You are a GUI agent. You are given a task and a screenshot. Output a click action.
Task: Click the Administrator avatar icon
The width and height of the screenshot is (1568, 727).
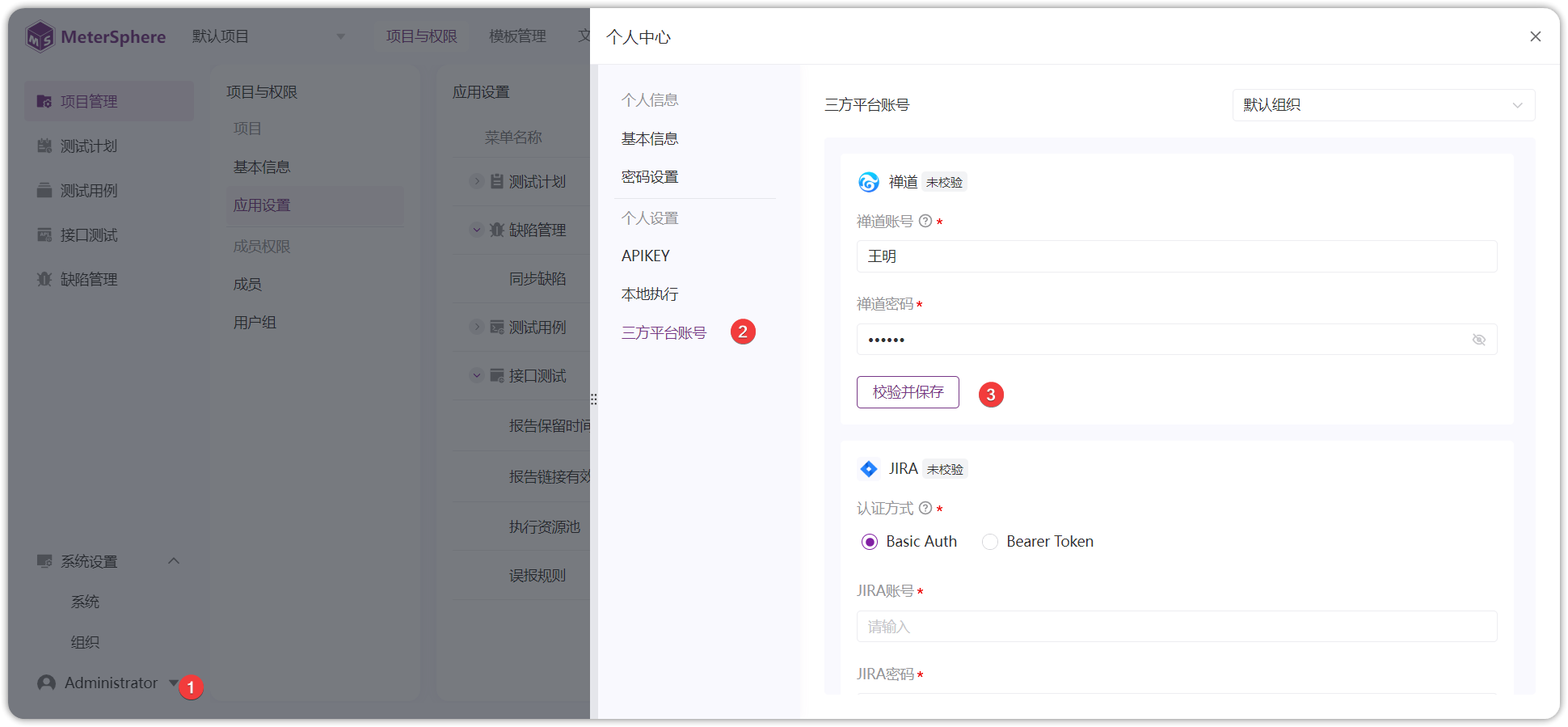47,683
